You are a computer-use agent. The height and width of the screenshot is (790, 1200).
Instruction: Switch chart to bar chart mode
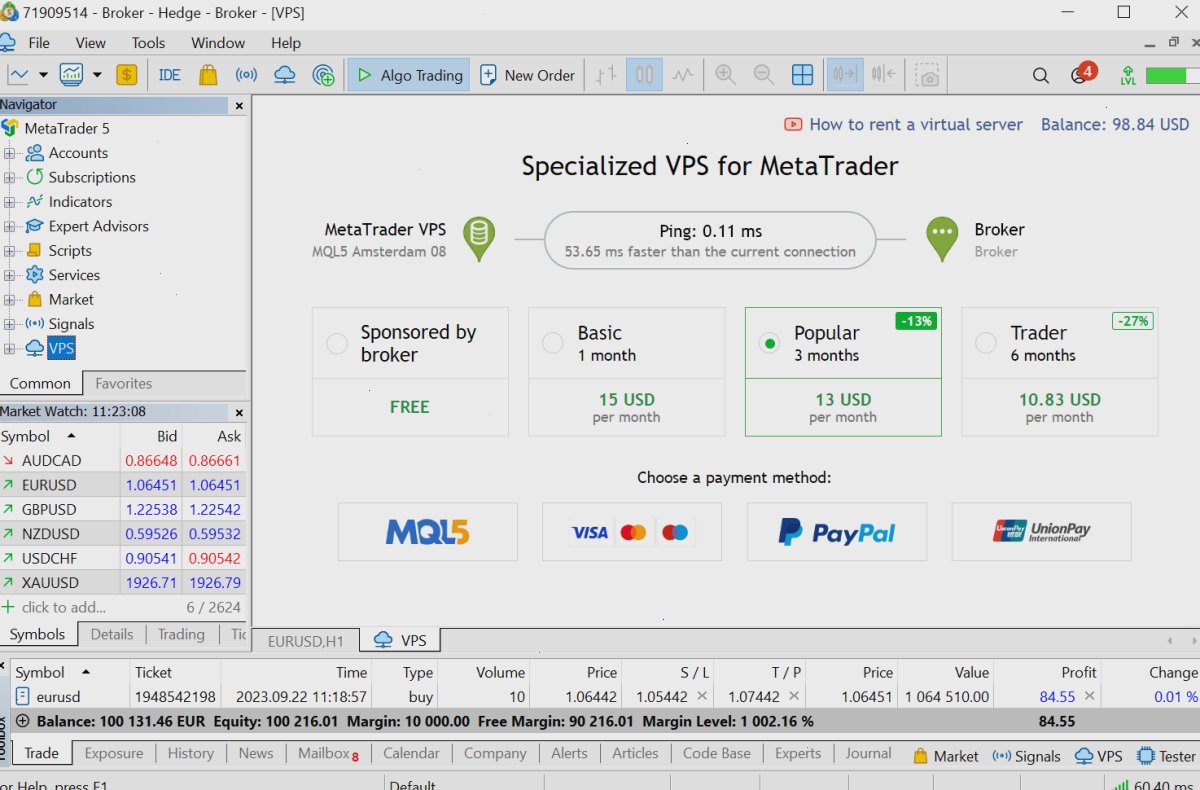tap(607, 75)
